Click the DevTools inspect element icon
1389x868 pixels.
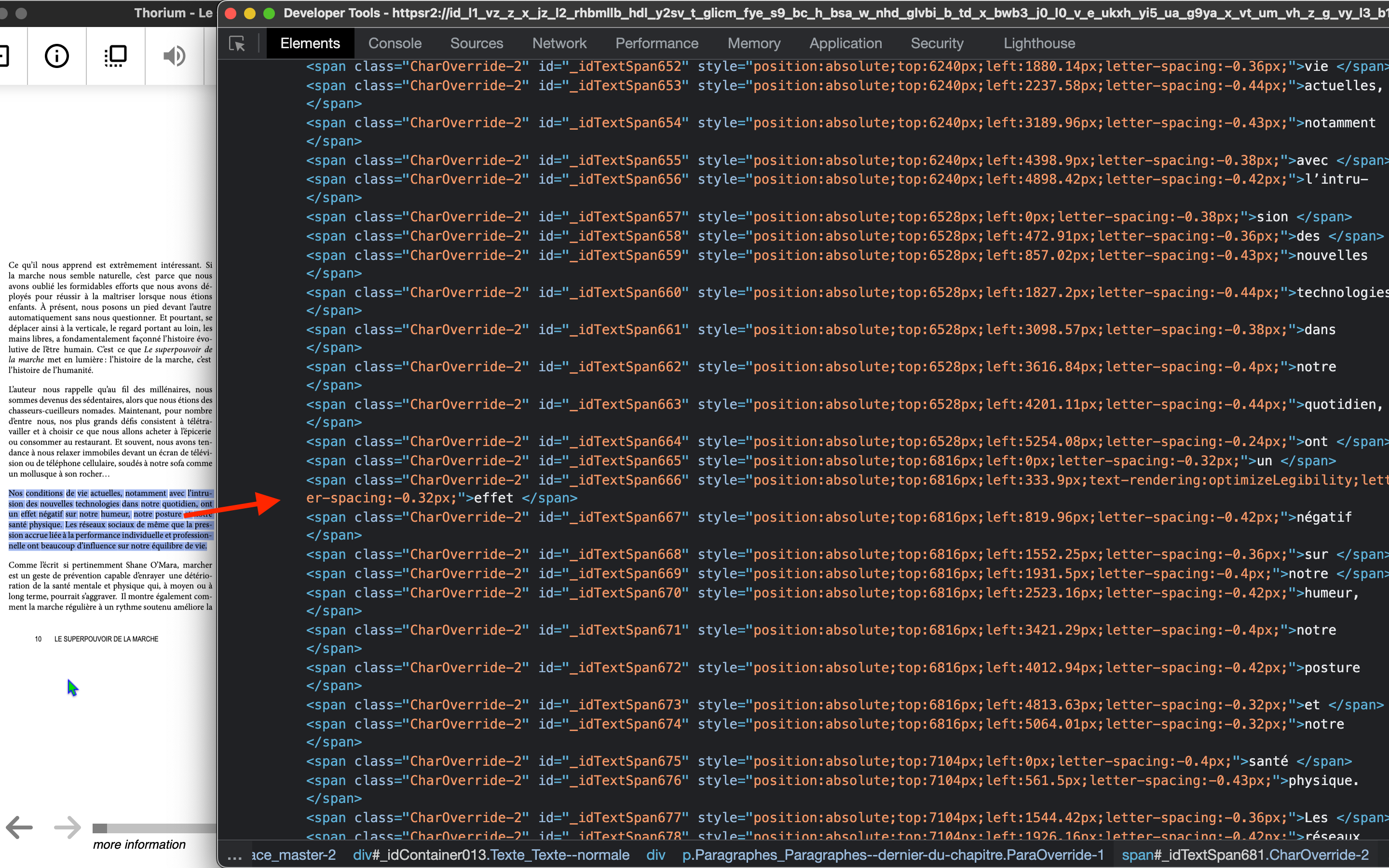(237, 43)
